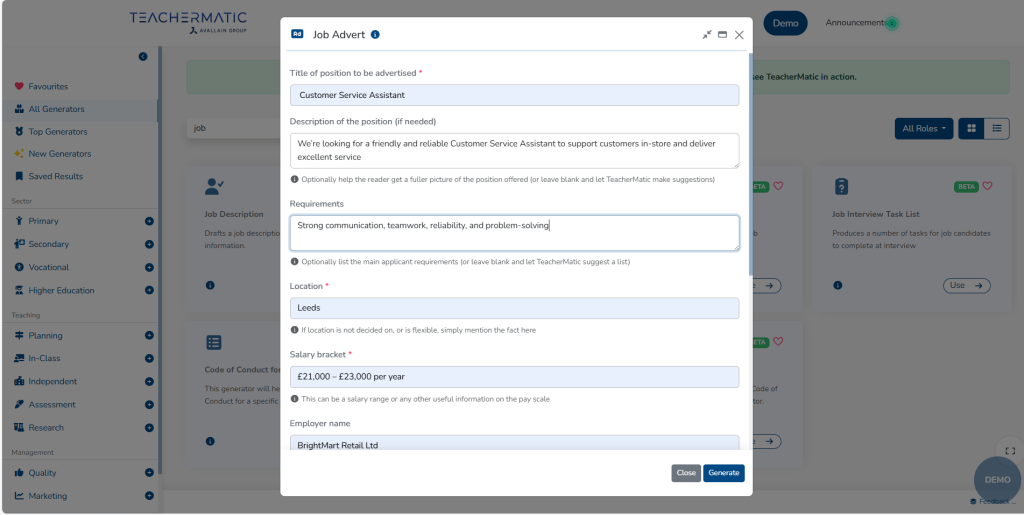The height and width of the screenshot is (515, 1024).
Task: Expand the Secondary sector plus icon
Action: point(150,244)
